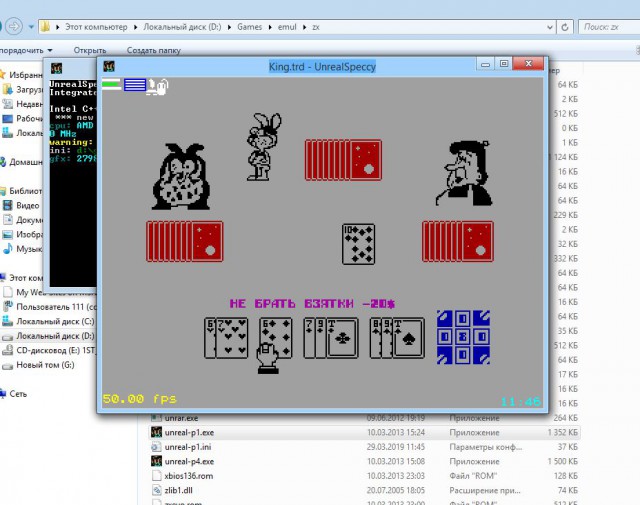The height and width of the screenshot is (505, 640).
Task: Play the 7 of hearts card
Action: [231, 338]
